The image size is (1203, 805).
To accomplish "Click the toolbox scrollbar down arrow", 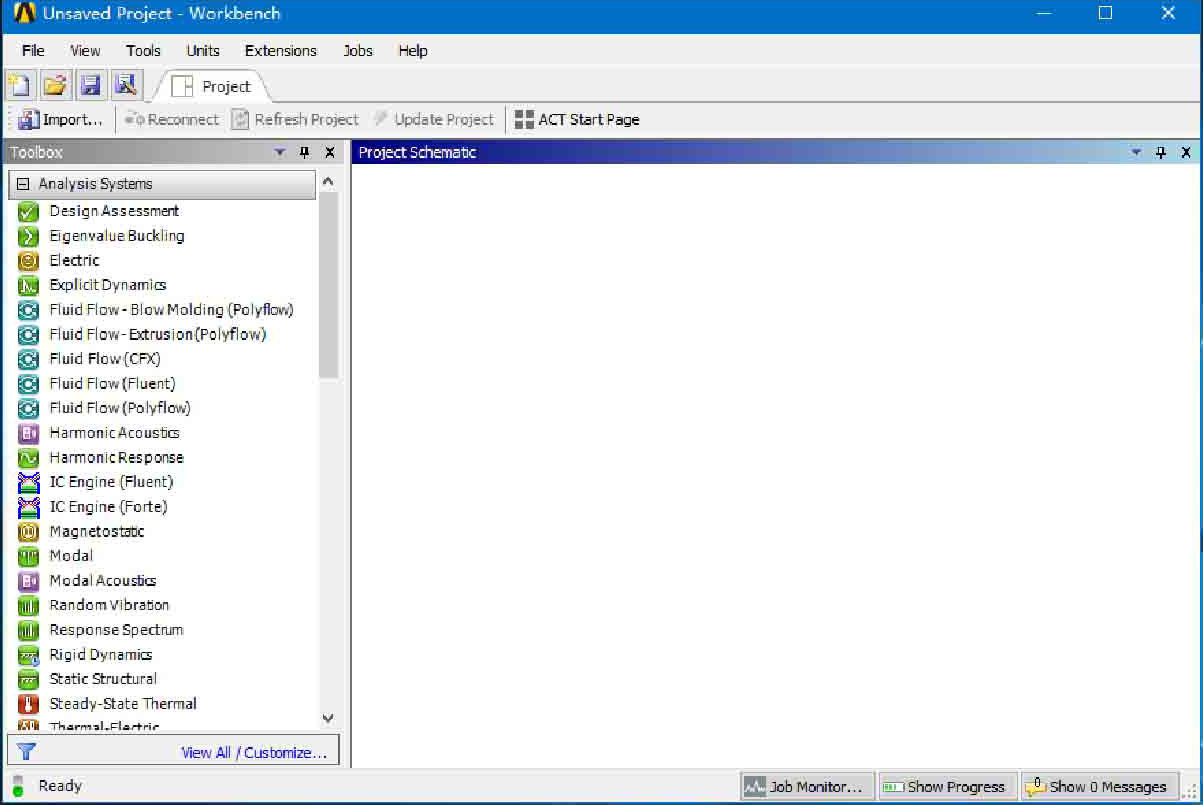I will point(328,718).
